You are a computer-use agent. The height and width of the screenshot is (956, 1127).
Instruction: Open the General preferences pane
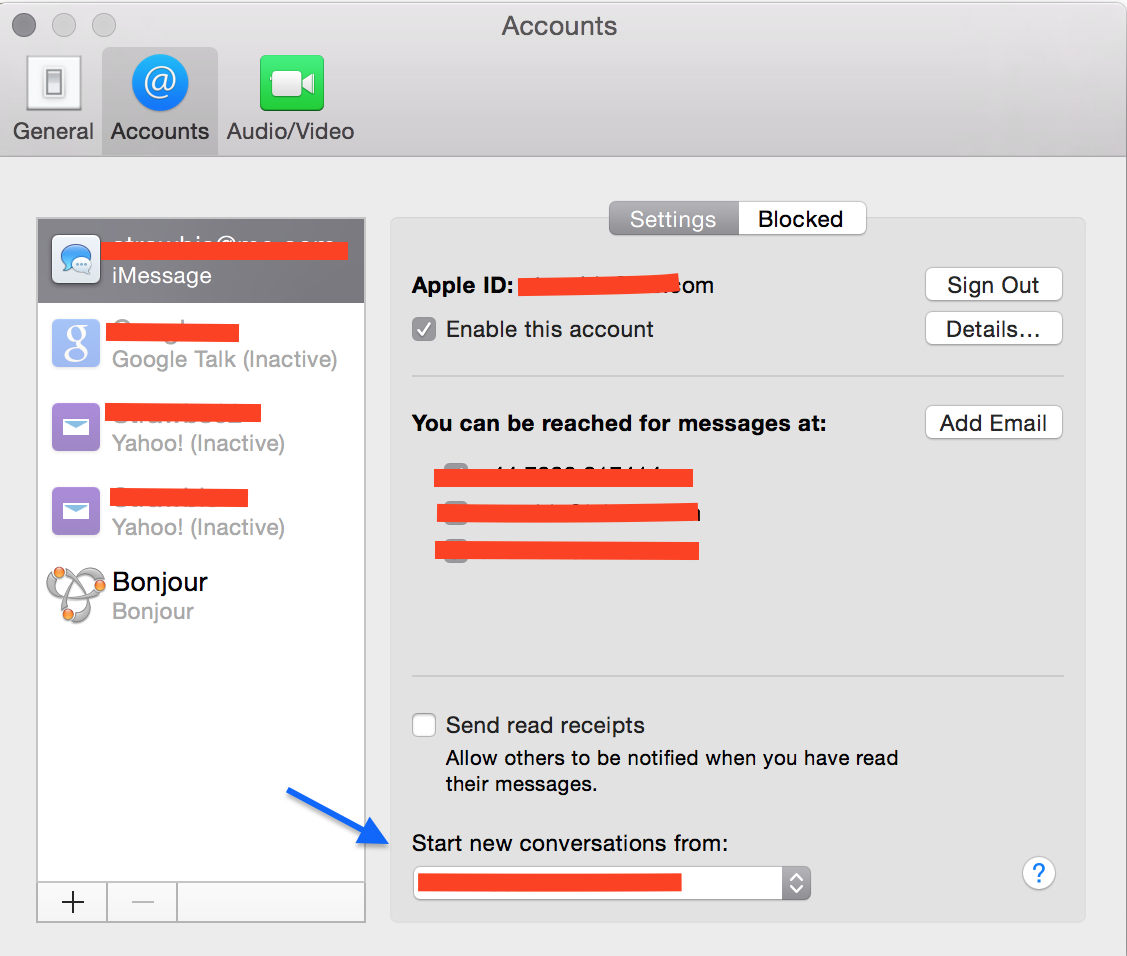coord(53,99)
